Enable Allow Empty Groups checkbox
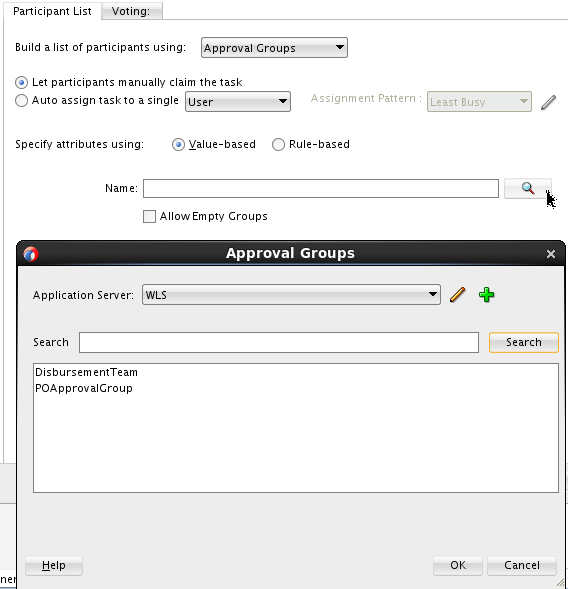This screenshot has height=589, width=568. tap(149, 216)
